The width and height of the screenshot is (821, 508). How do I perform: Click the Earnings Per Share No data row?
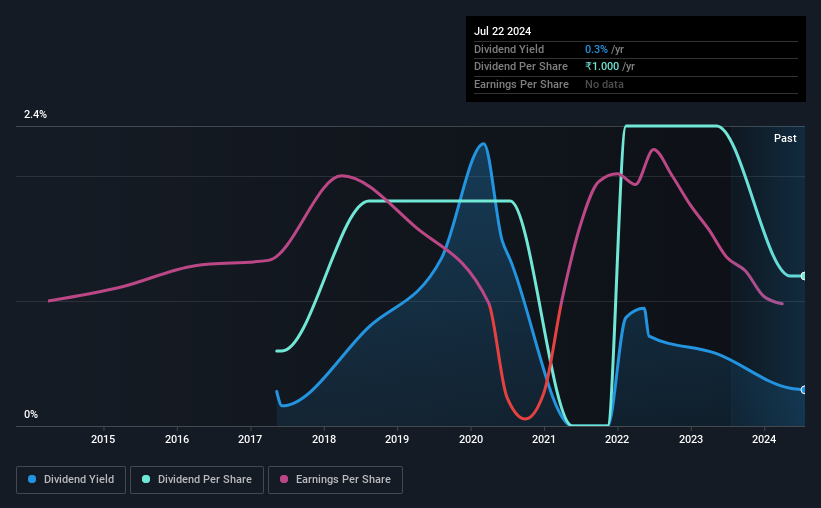pos(636,84)
